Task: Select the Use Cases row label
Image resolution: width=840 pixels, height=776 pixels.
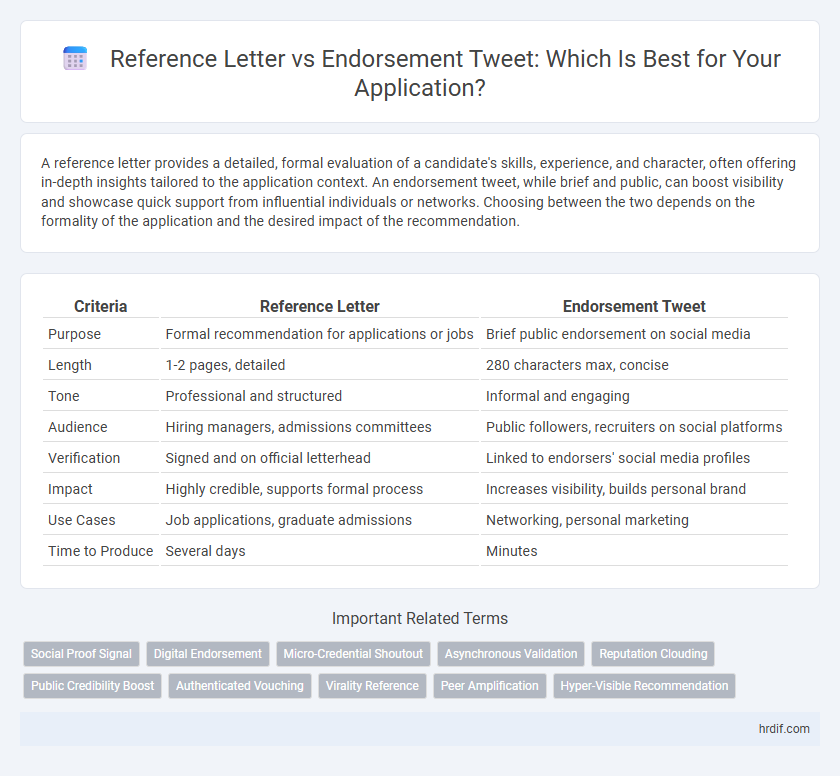Action: [x=82, y=521]
